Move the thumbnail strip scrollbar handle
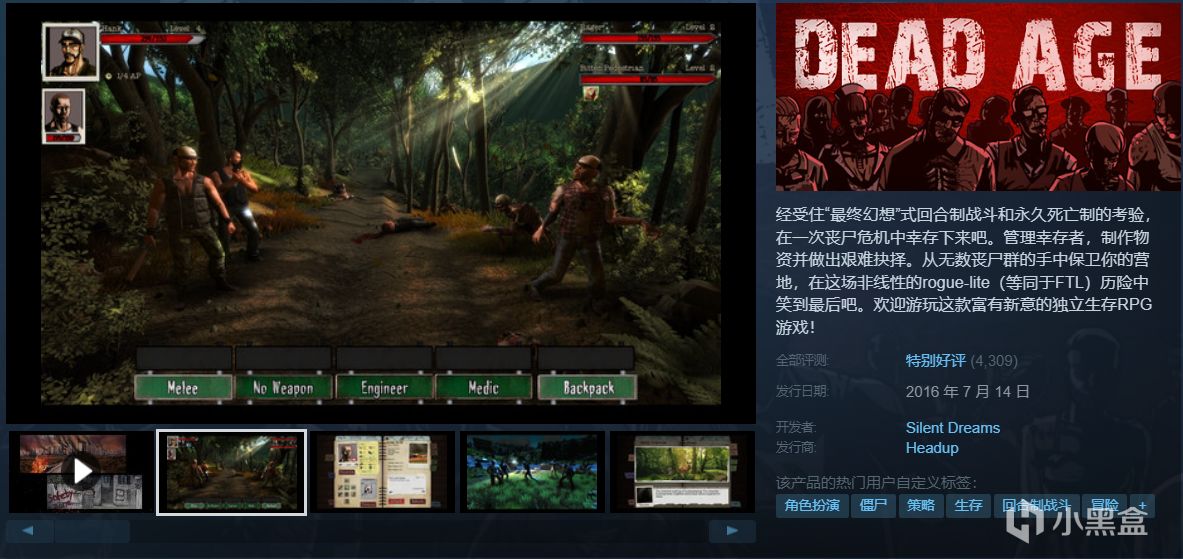1183x559 pixels. (x=92, y=531)
